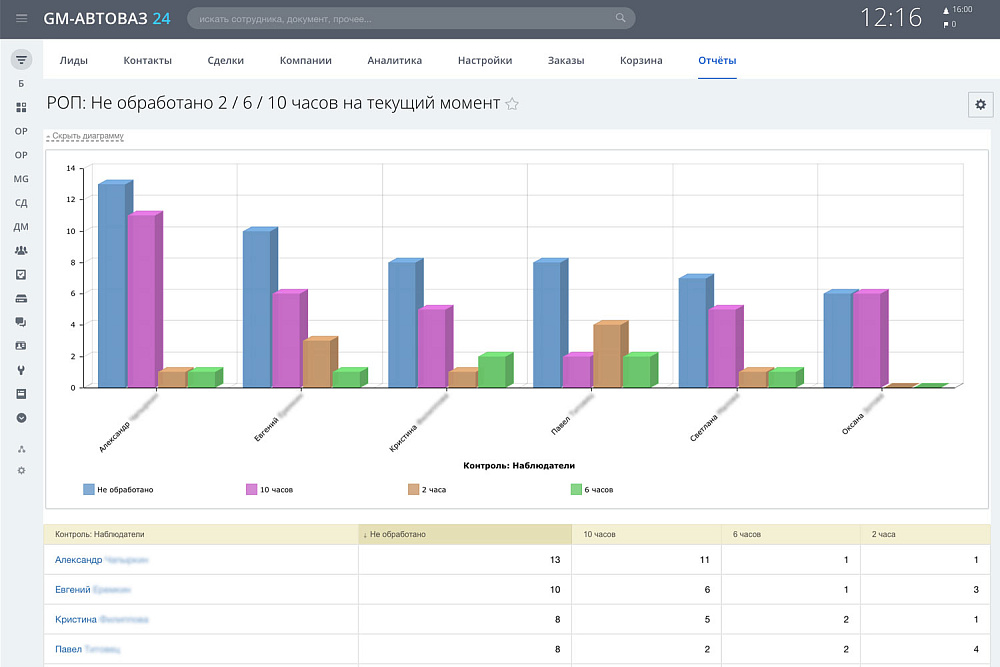
Task: Click the 2 часа table column header
Action: pyautogui.click(x=925, y=534)
